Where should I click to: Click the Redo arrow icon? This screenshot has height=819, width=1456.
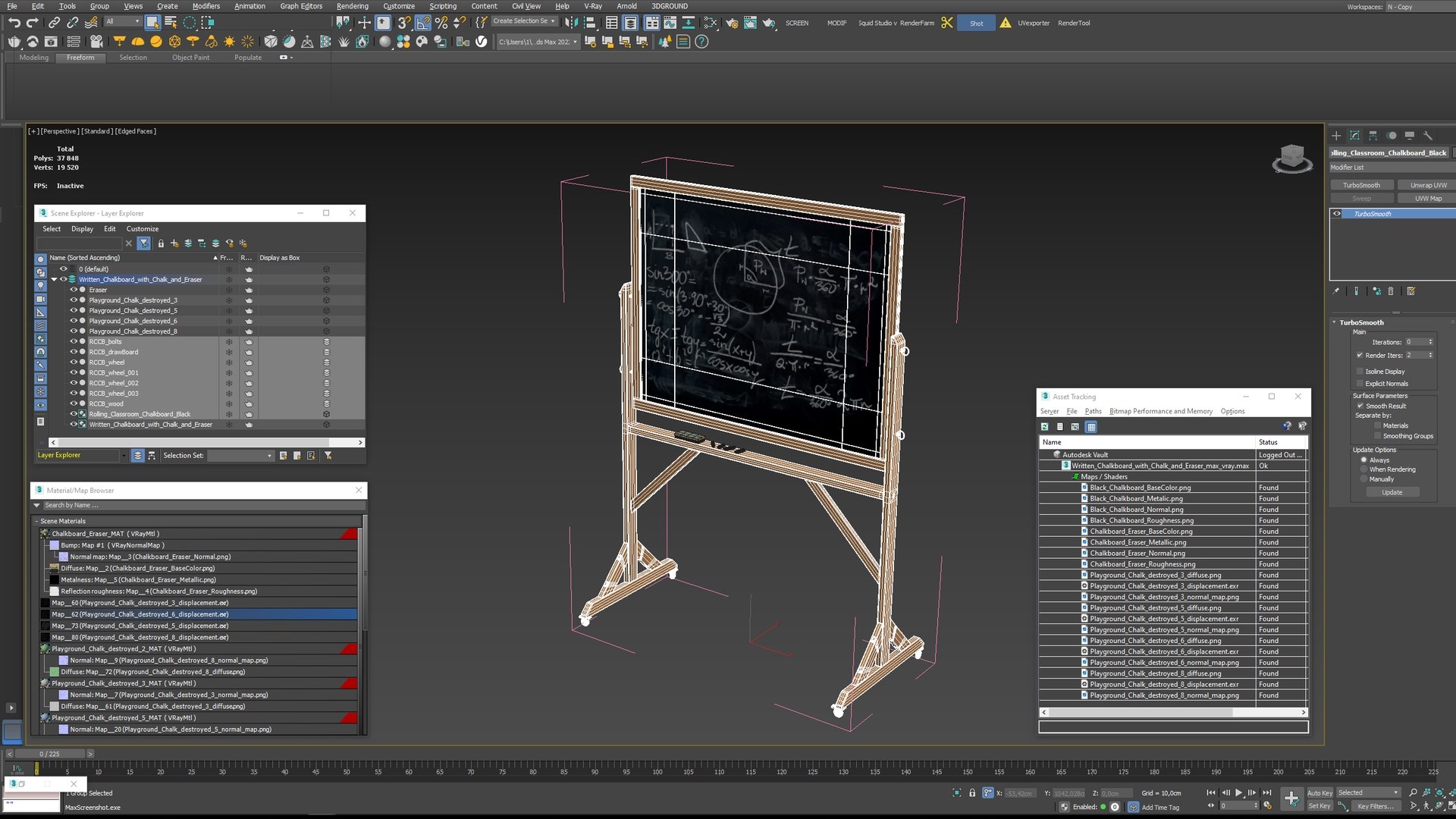tap(32, 23)
